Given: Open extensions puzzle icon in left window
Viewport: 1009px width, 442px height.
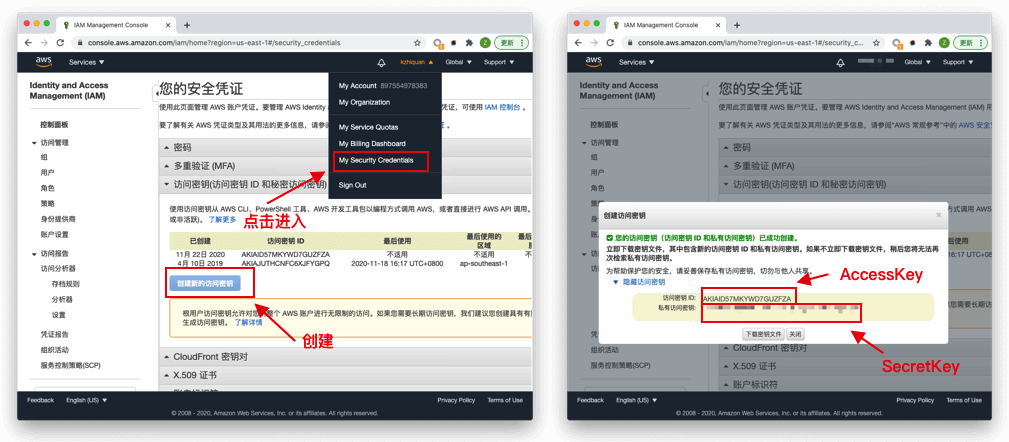Looking at the screenshot, I should (x=469, y=42).
